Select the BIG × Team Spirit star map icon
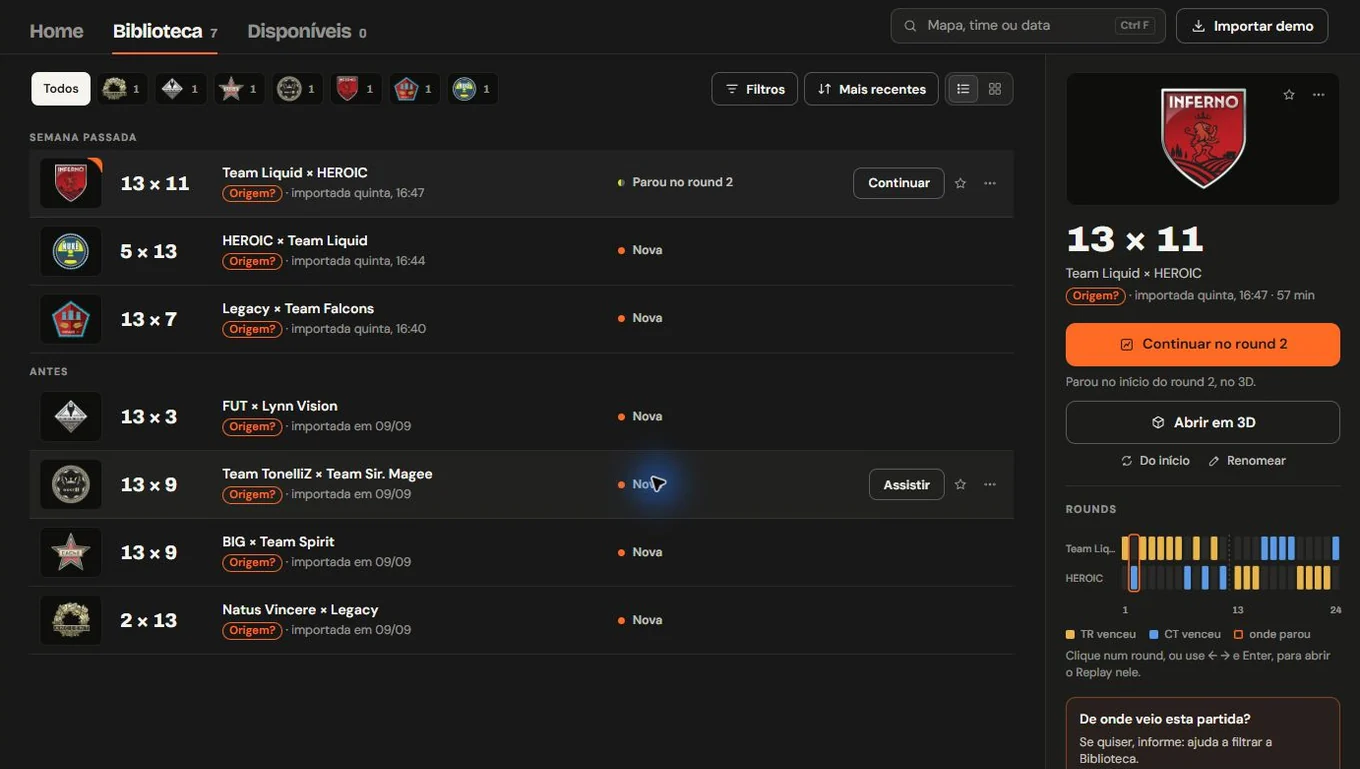This screenshot has height=769, width=1360. pyautogui.click(x=71, y=552)
